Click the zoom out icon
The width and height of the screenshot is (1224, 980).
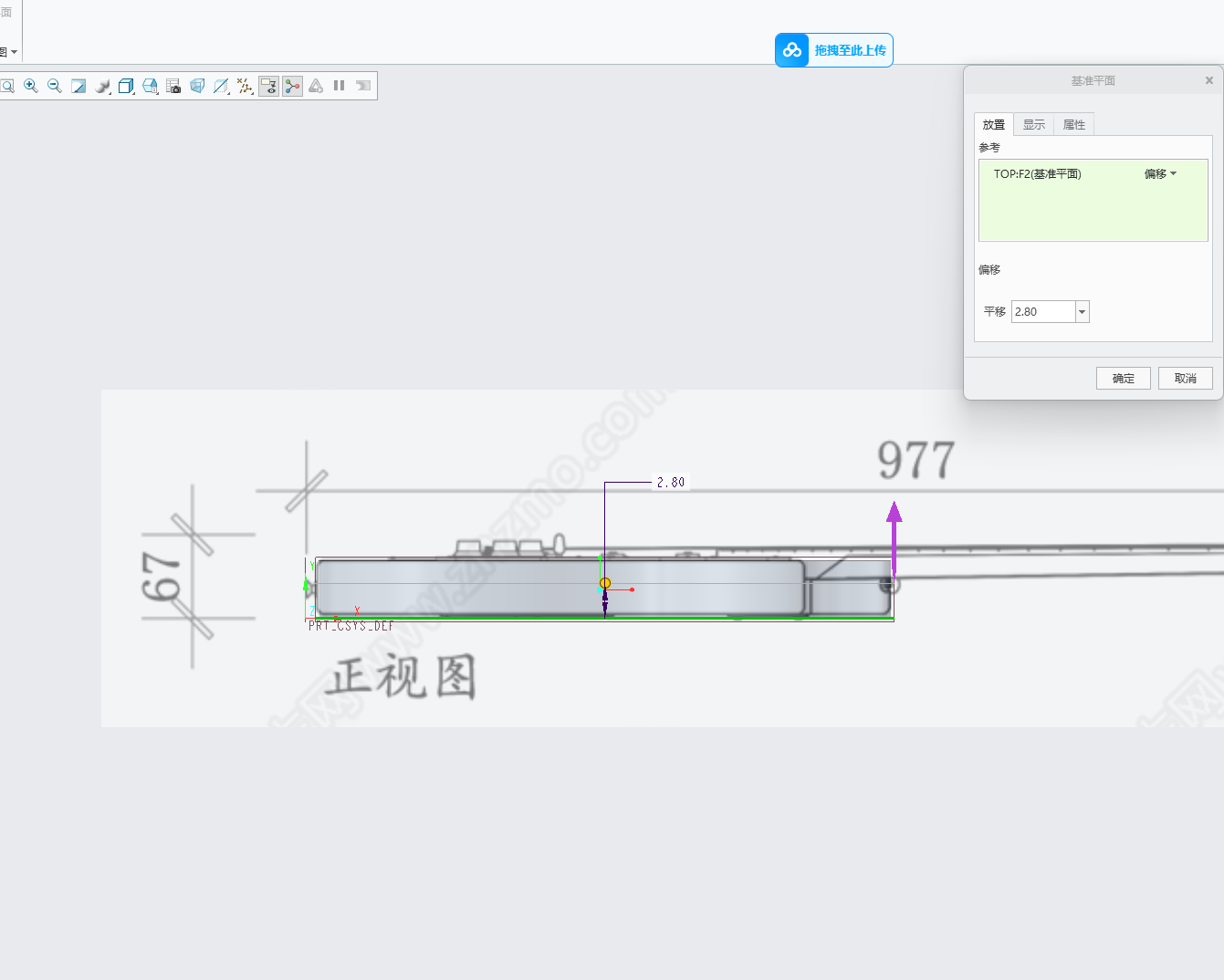click(x=55, y=86)
